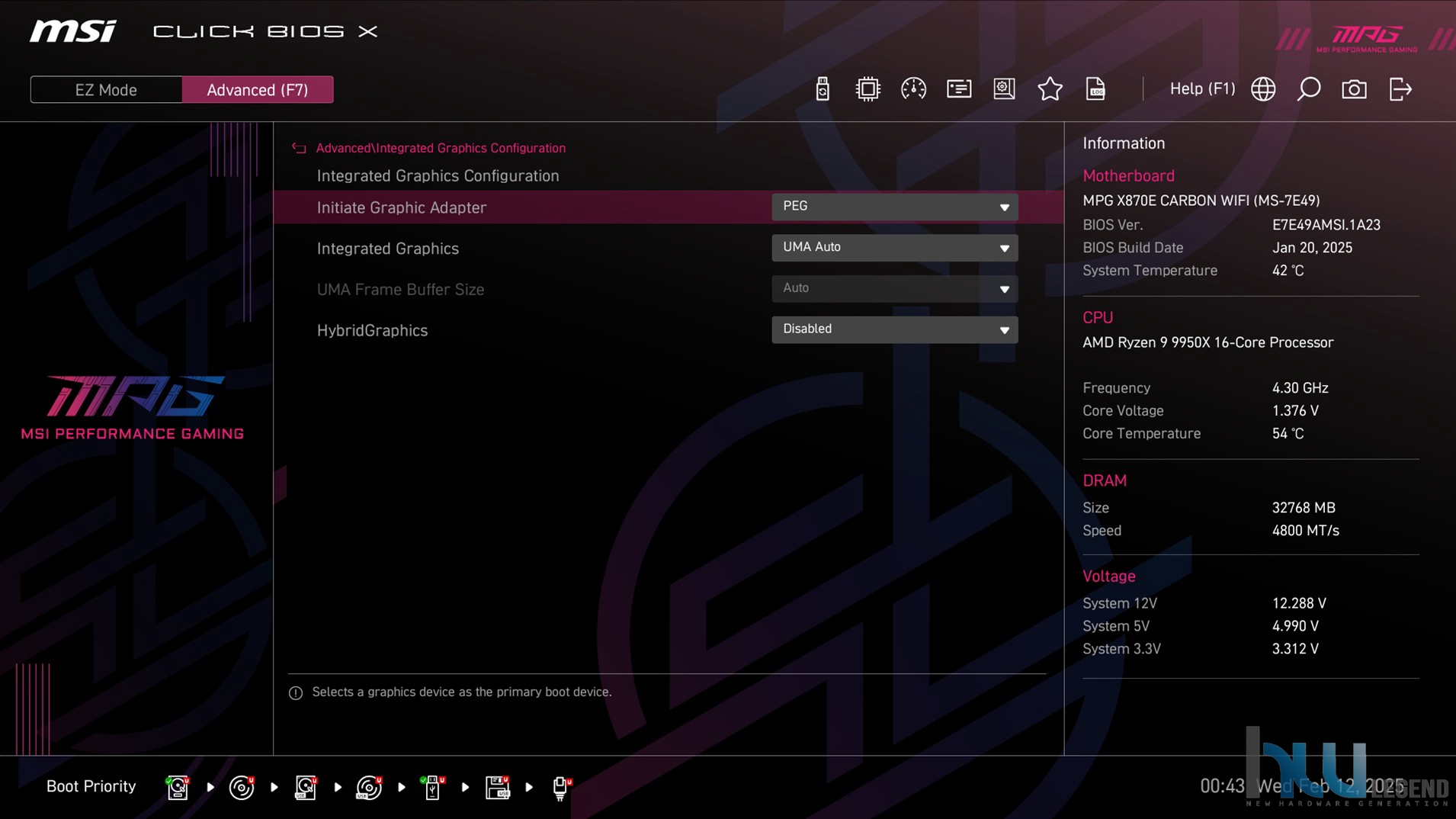1456x819 pixels.
Task: Click Core Voltage value 1.376 V
Action: [1294, 411]
